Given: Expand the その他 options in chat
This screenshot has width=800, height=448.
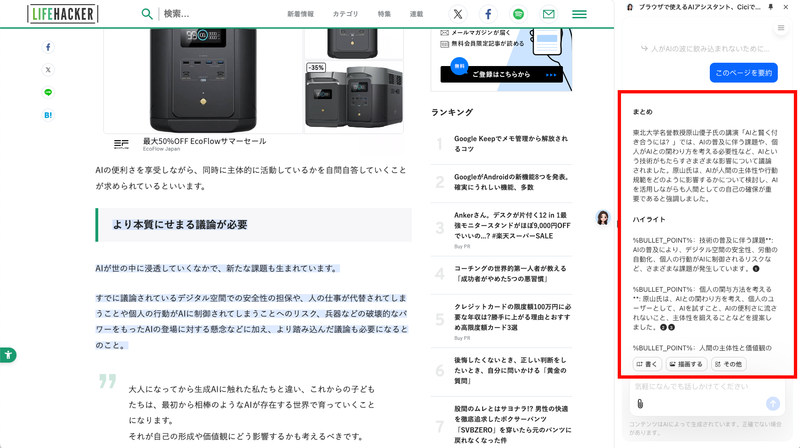Looking at the screenshot, I should [729, 364].
